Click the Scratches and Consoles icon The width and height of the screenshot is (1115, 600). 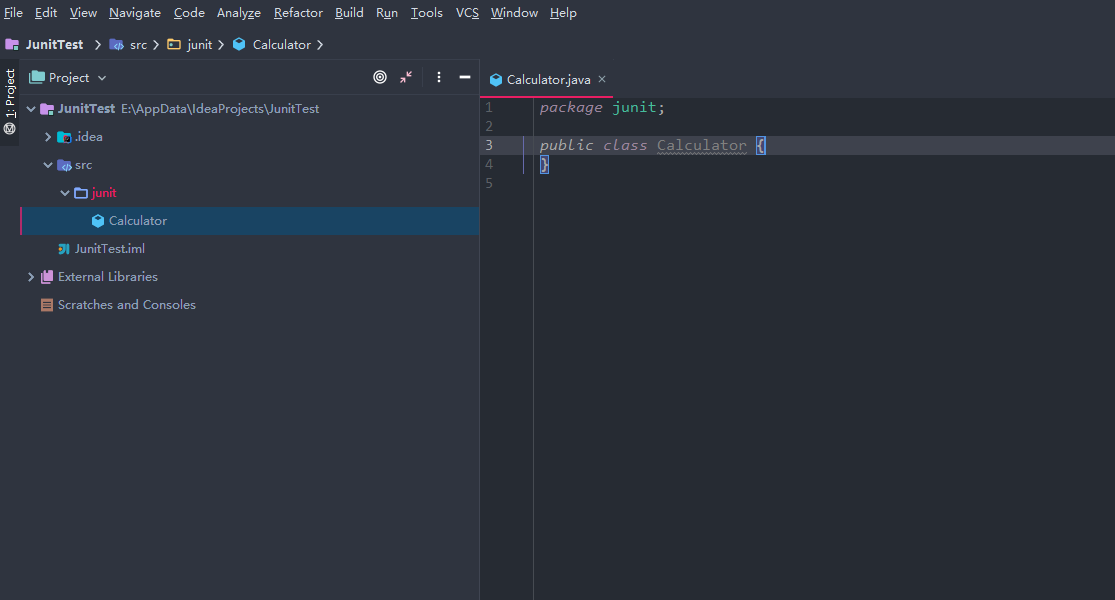point(47,305)
